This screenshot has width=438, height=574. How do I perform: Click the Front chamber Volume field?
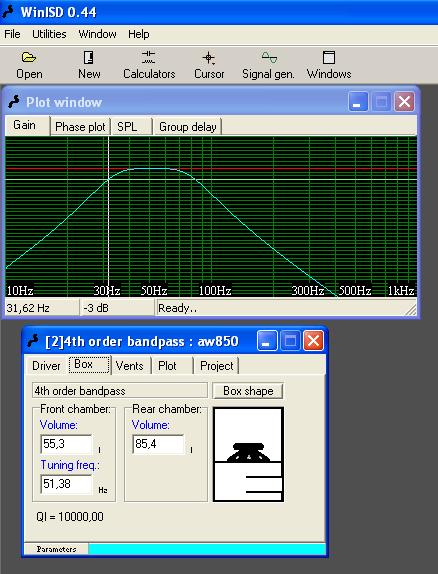point(66,444)
